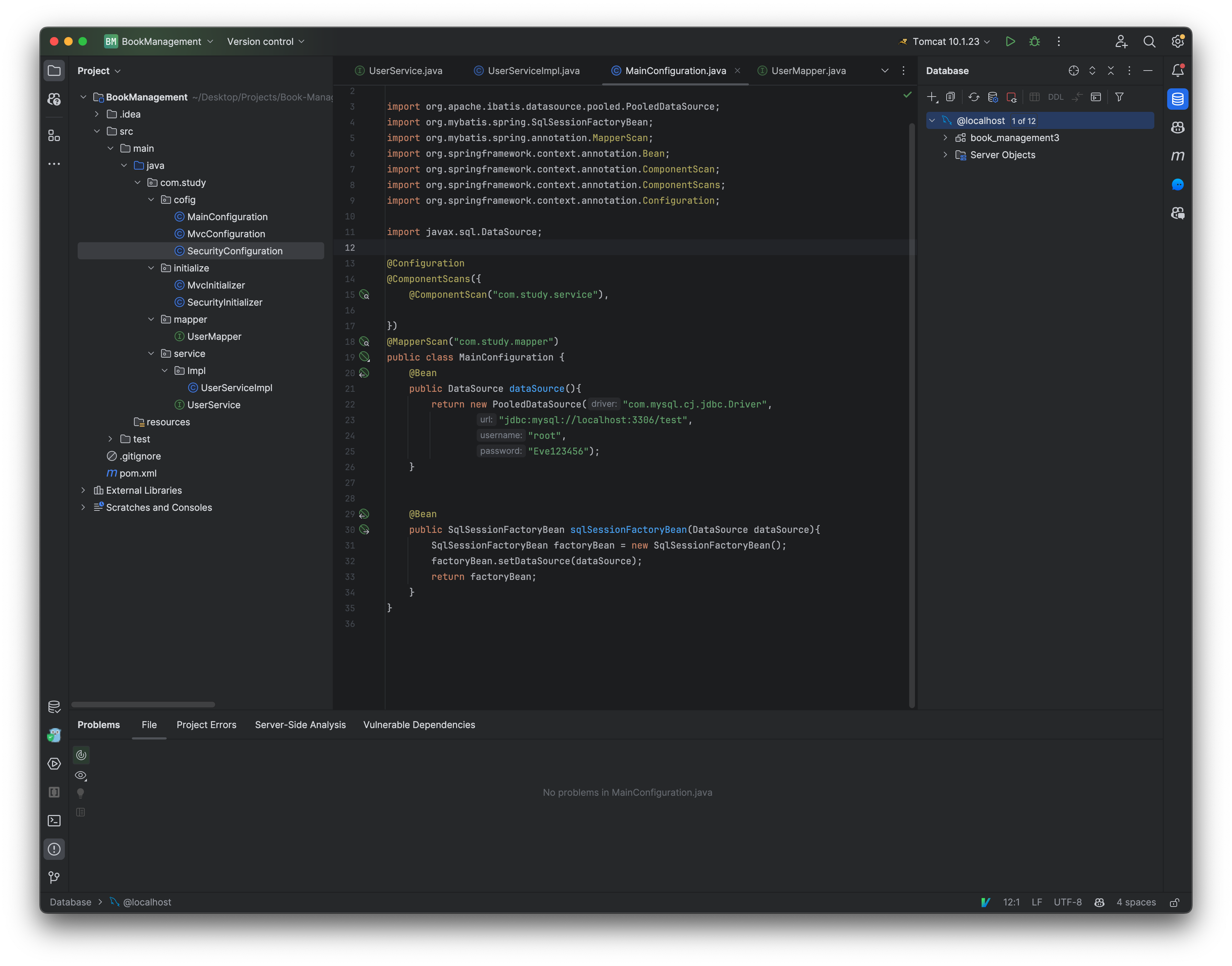Expand the test folder

[110, 439]
